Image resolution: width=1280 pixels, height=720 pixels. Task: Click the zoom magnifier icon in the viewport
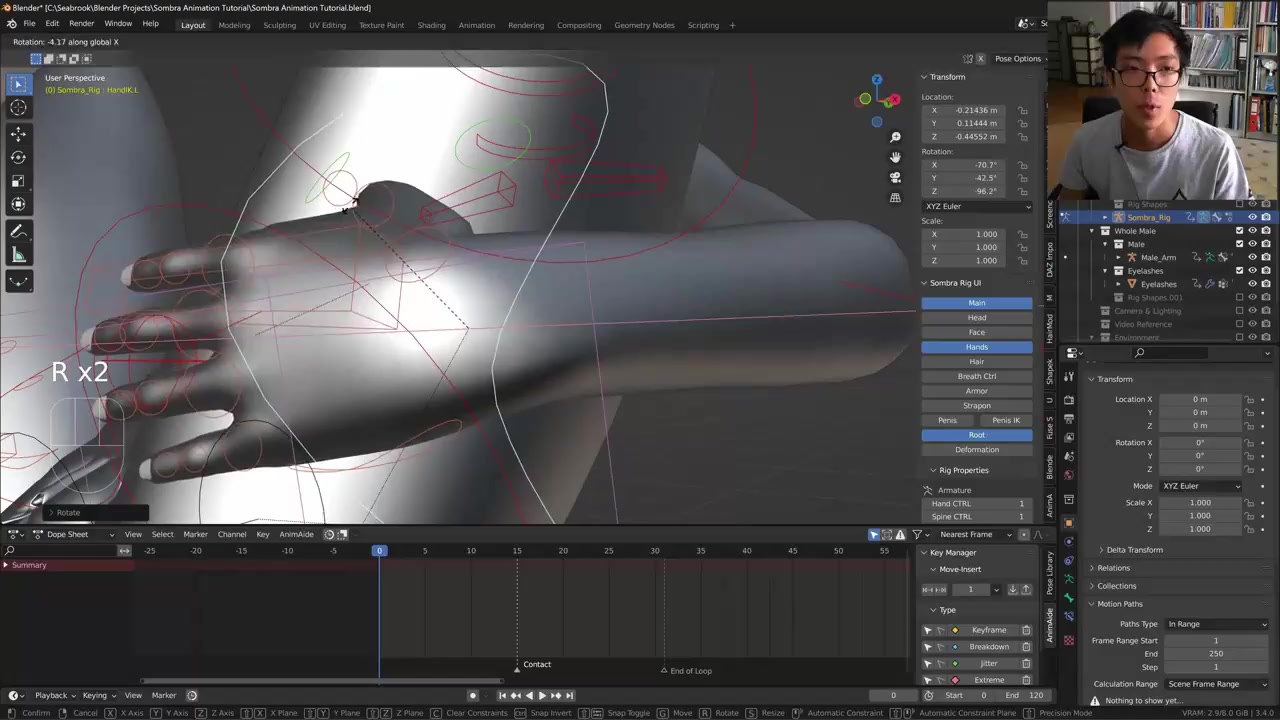tap(895, 137)
